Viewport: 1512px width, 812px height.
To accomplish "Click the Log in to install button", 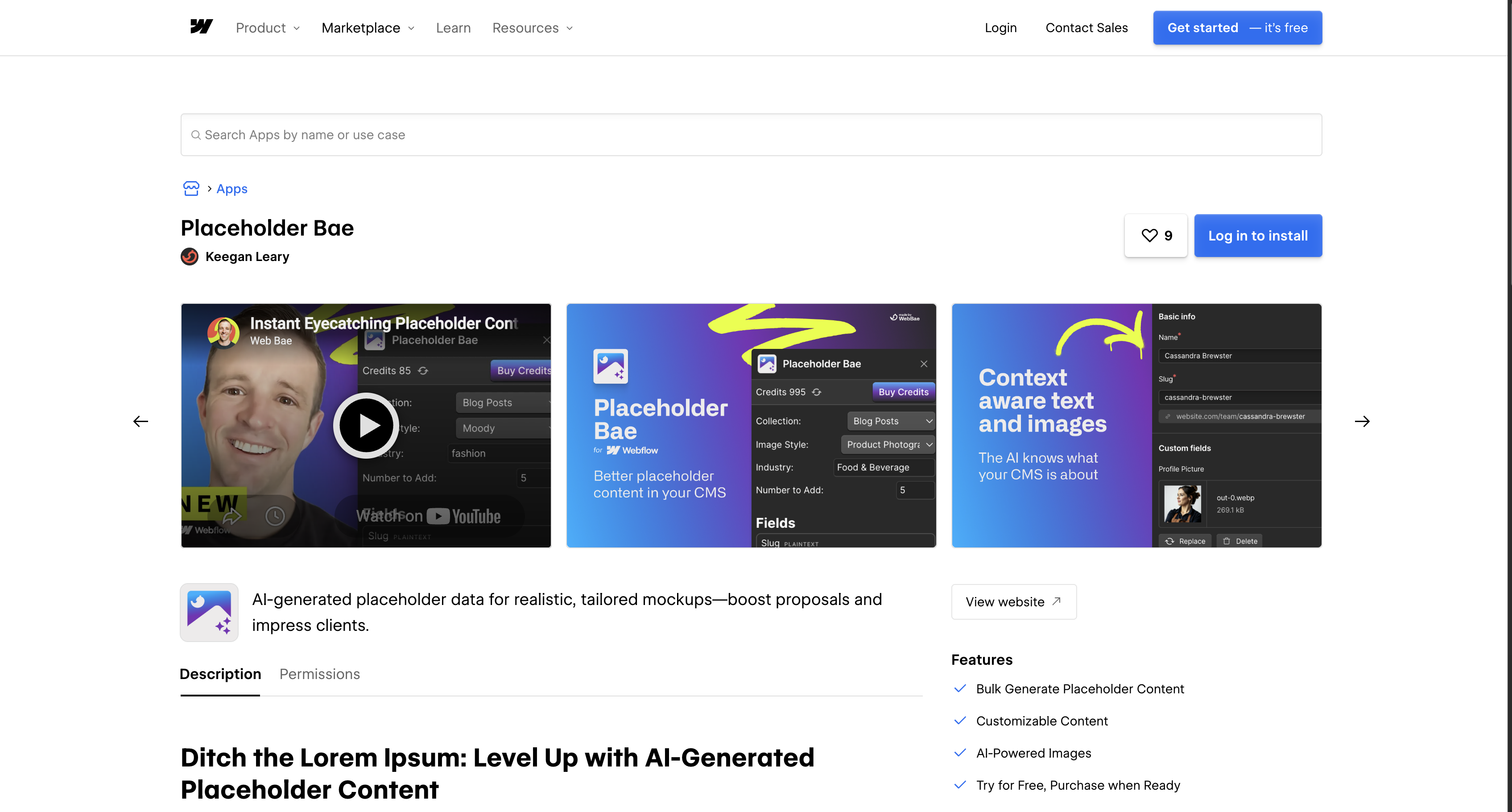I will pos(1258,236).
